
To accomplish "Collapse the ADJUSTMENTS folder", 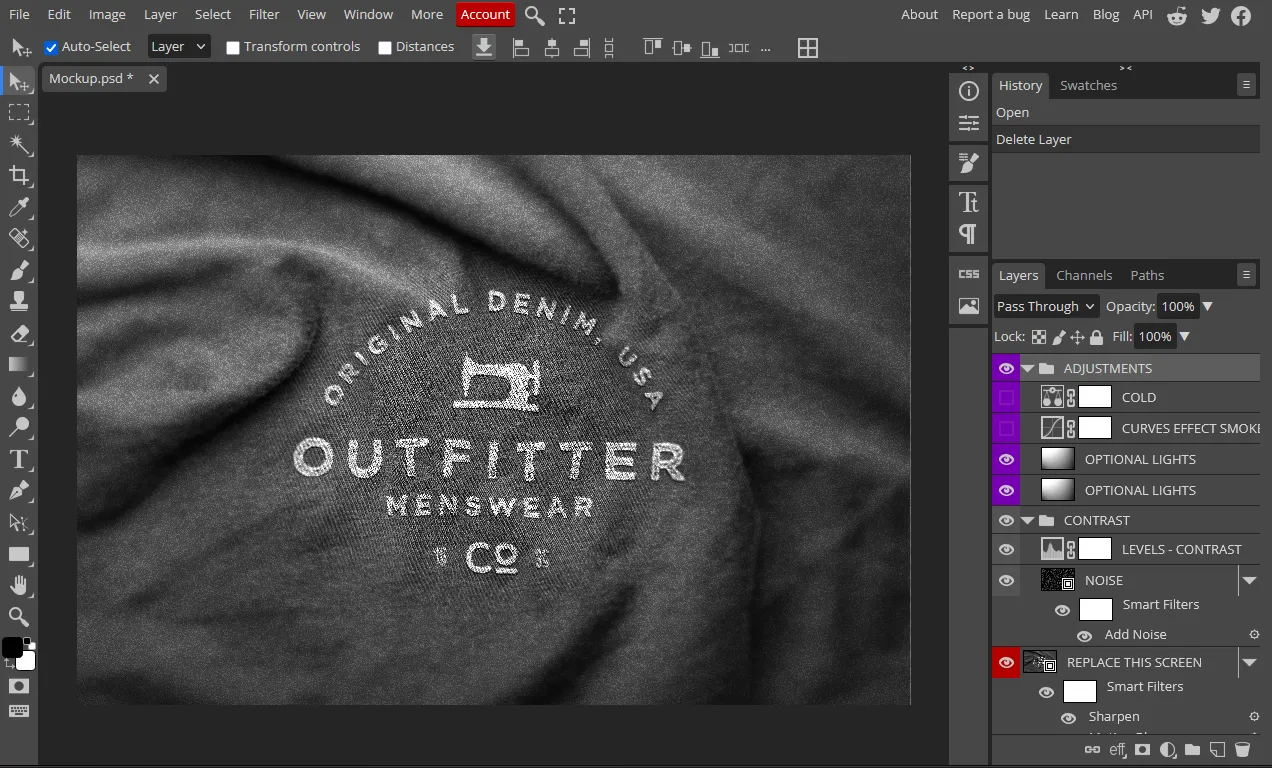I will (x=1027, y=368).
